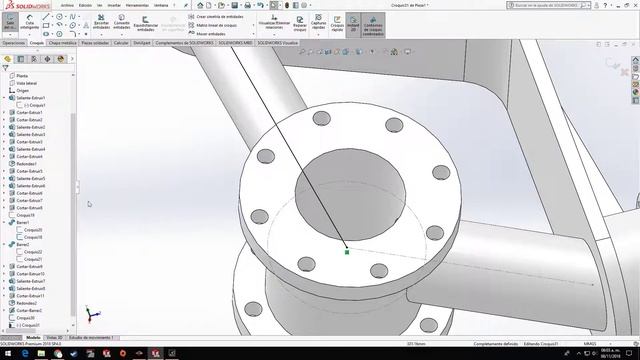Collapse Saliente-Extruir1 in the feature tree
The width and height of the screenshot is (640, 360).
coord(4,98)
